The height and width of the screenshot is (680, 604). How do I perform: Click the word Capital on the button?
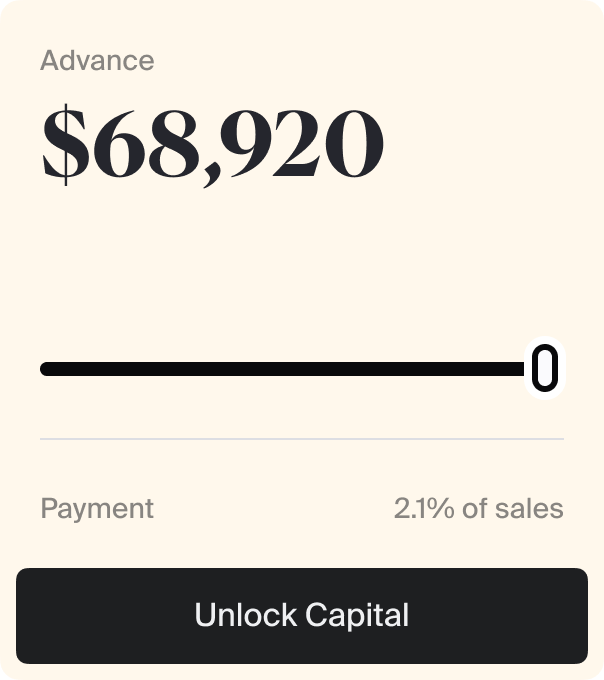357,615
